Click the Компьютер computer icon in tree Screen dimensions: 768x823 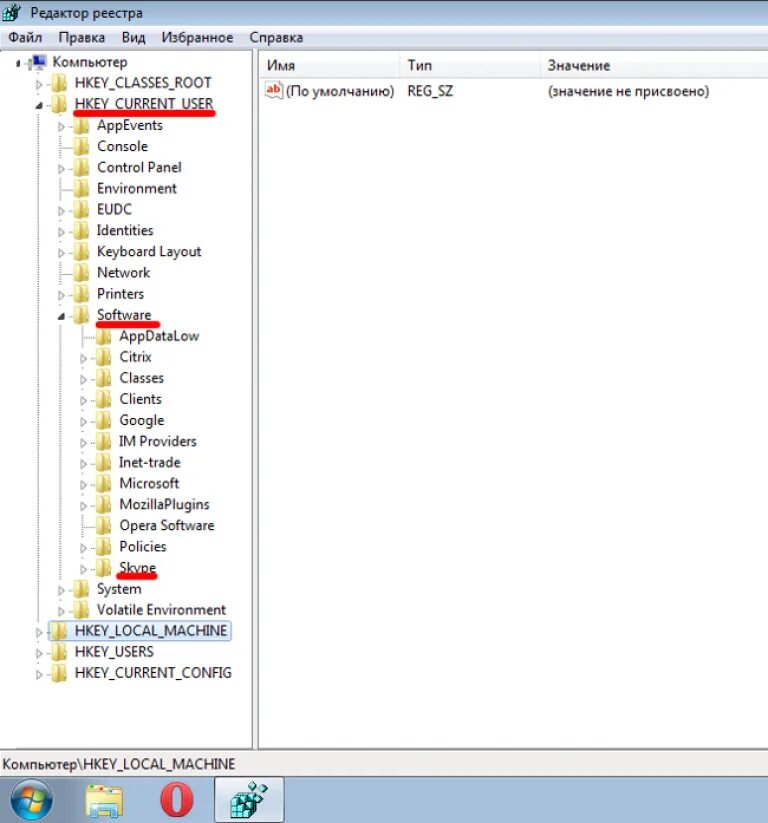tap(38, 62)
